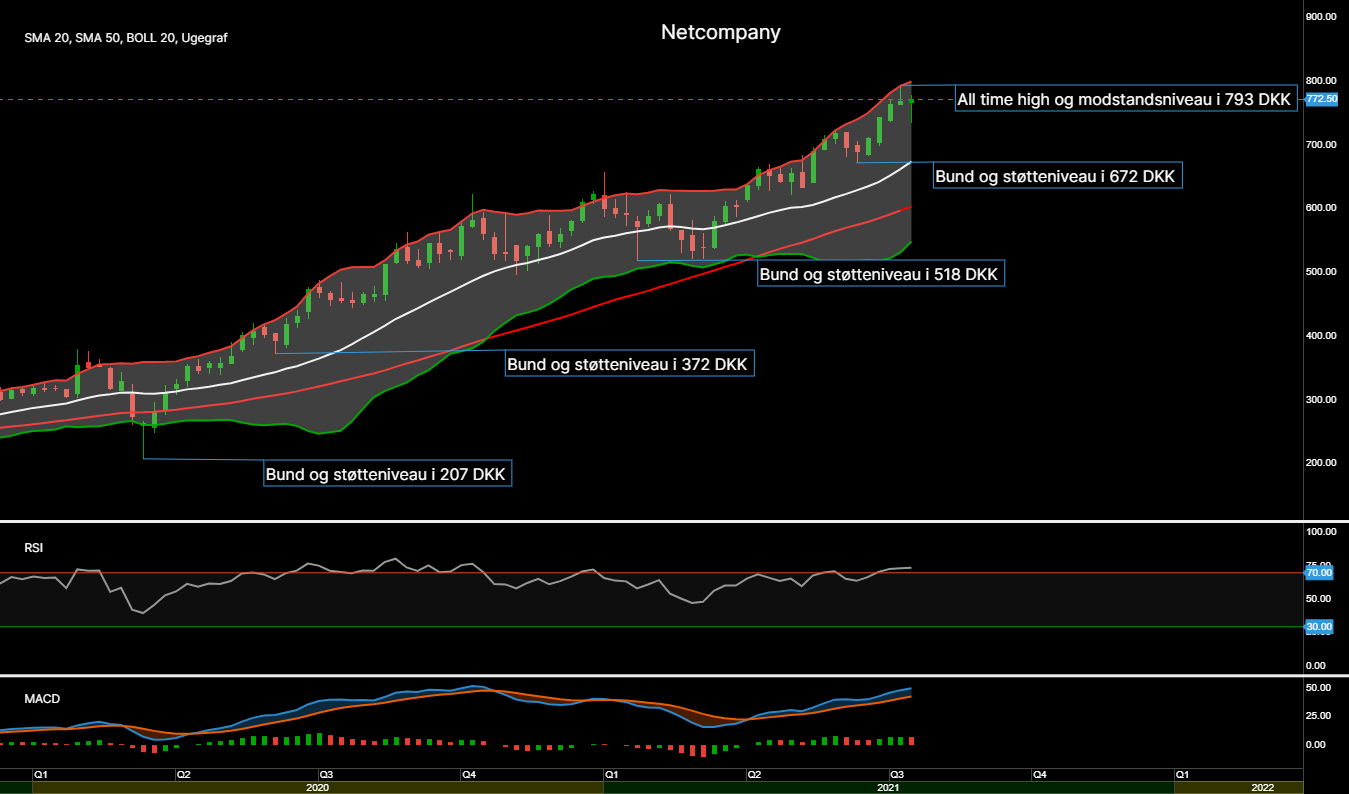
Task: Click the 'All time high og modstandsniveau i 793 DKK' annotation
Action: tap(1126, 99)
